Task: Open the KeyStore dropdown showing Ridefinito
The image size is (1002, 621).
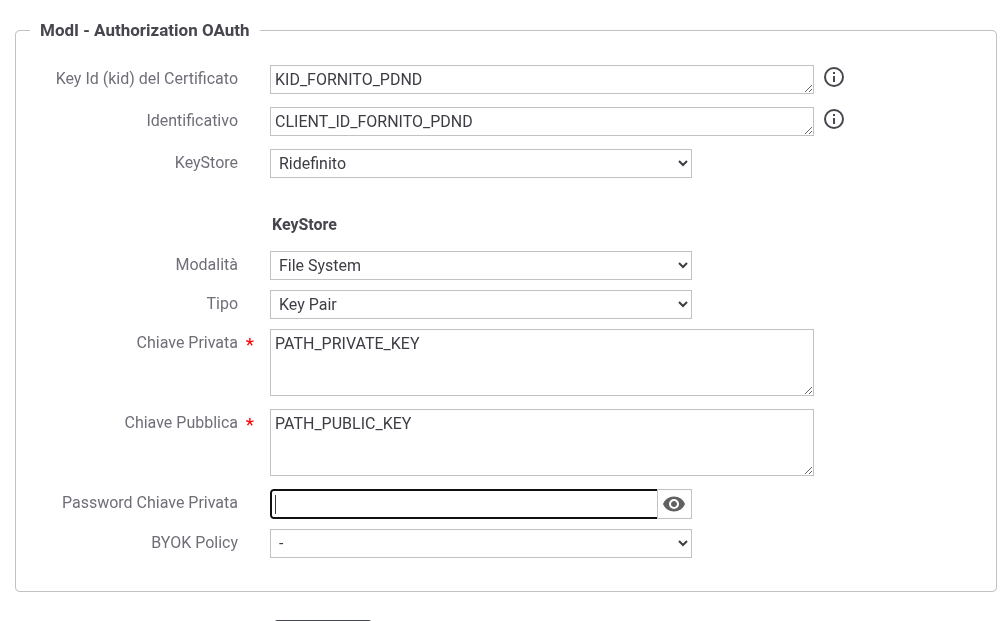Action: (x=481, y=164)
